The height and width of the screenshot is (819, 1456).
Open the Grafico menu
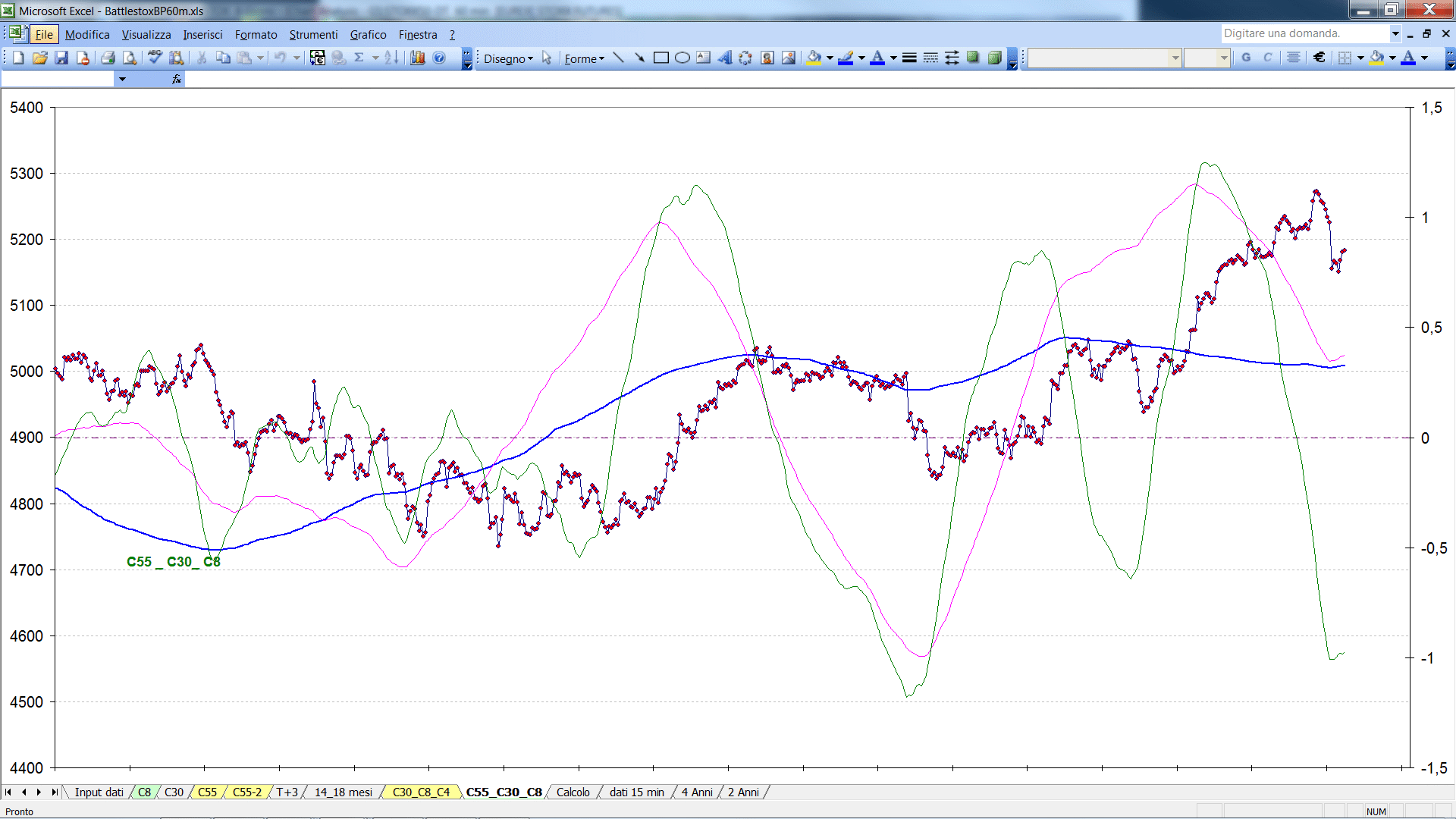pos(368,34)
